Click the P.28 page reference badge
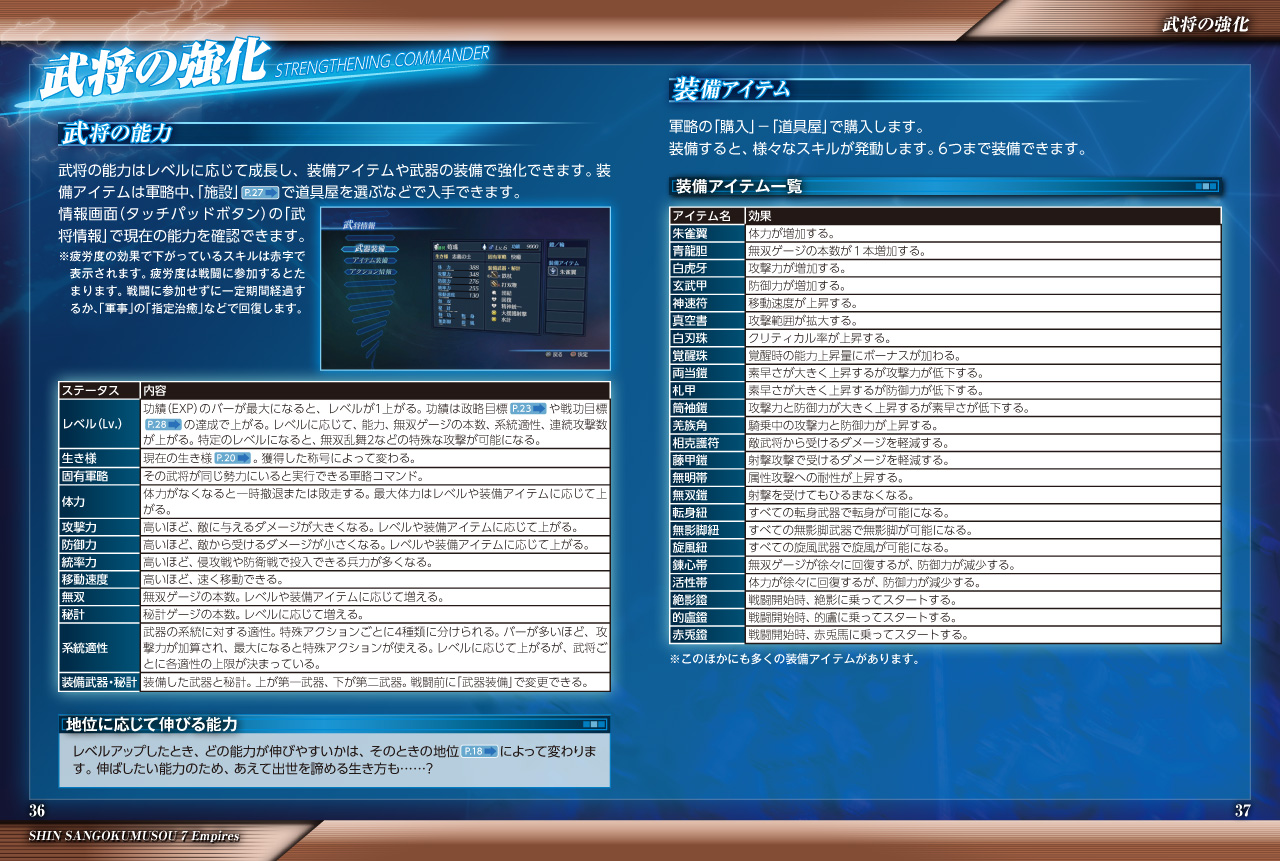This screenshot has height=861, width=1280. pos(162,424)
